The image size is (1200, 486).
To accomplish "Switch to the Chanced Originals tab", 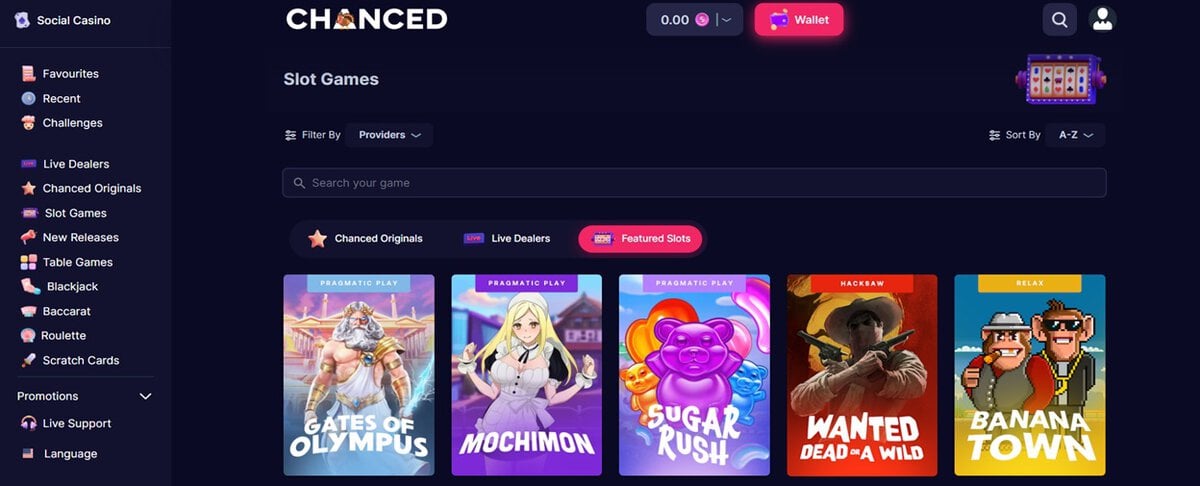I will click(x=366, y=239).
